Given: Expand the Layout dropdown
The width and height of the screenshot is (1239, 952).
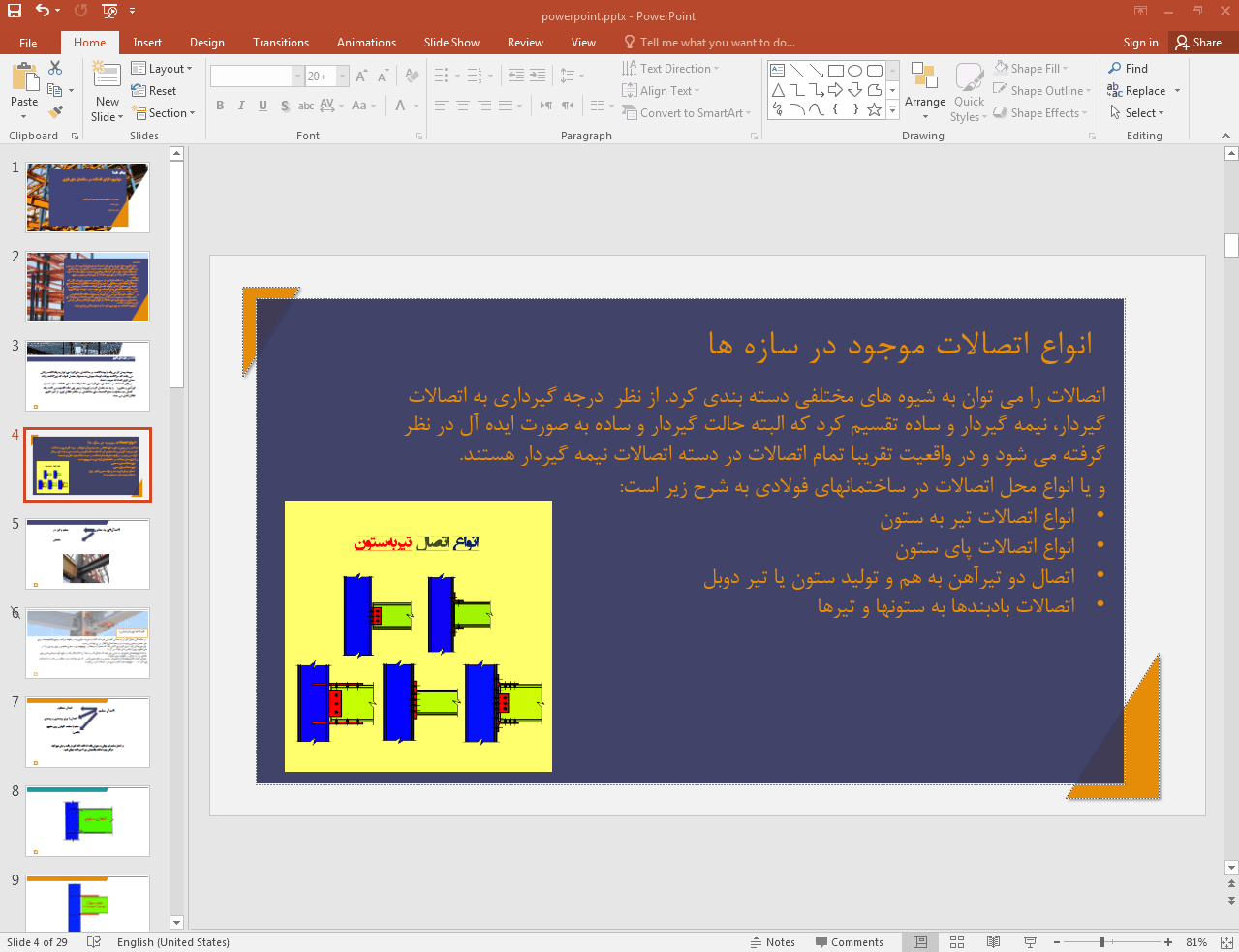Looking at the screenshot, I should click(x=163, y=69).
